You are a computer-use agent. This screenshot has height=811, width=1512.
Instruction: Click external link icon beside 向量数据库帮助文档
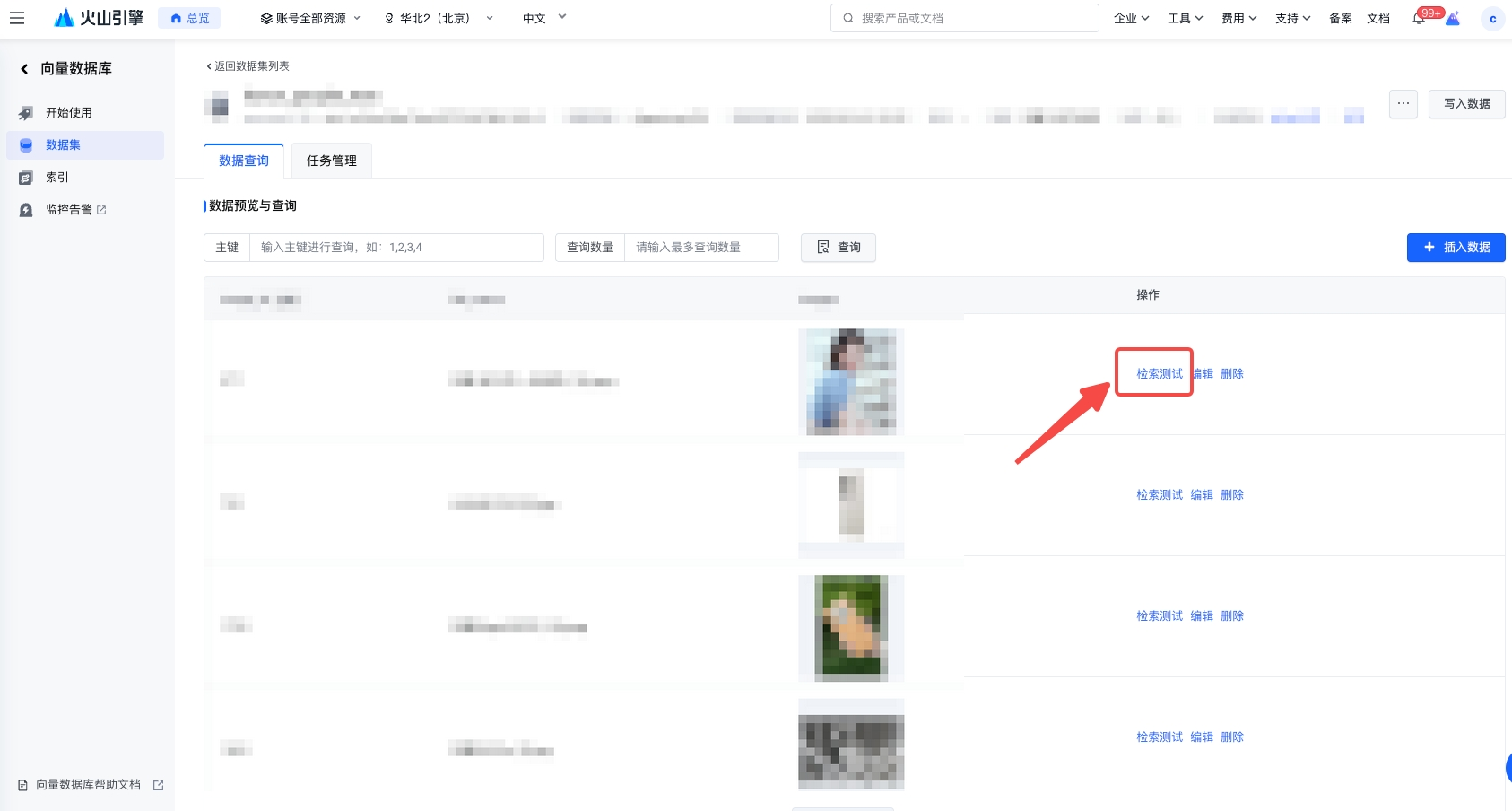[159, 785]
